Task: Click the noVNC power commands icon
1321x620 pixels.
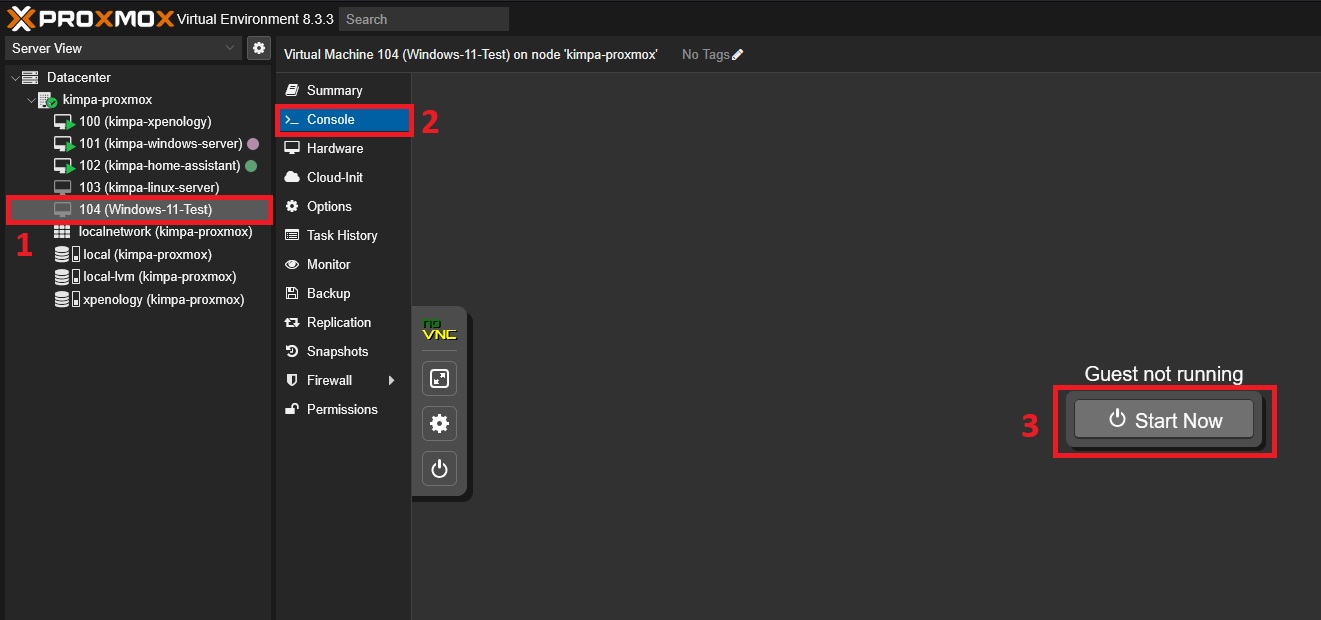Action: pos(439,468)
